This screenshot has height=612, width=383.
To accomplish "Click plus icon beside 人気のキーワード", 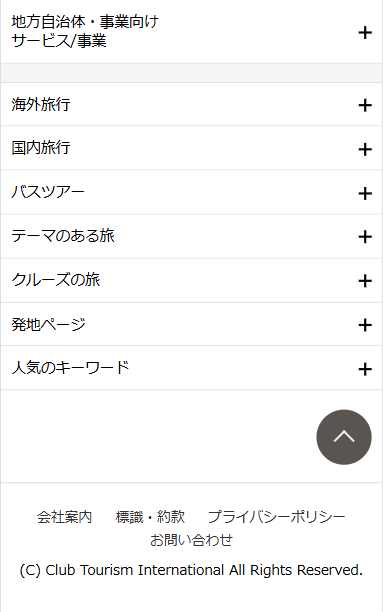I will click(365, 369).
